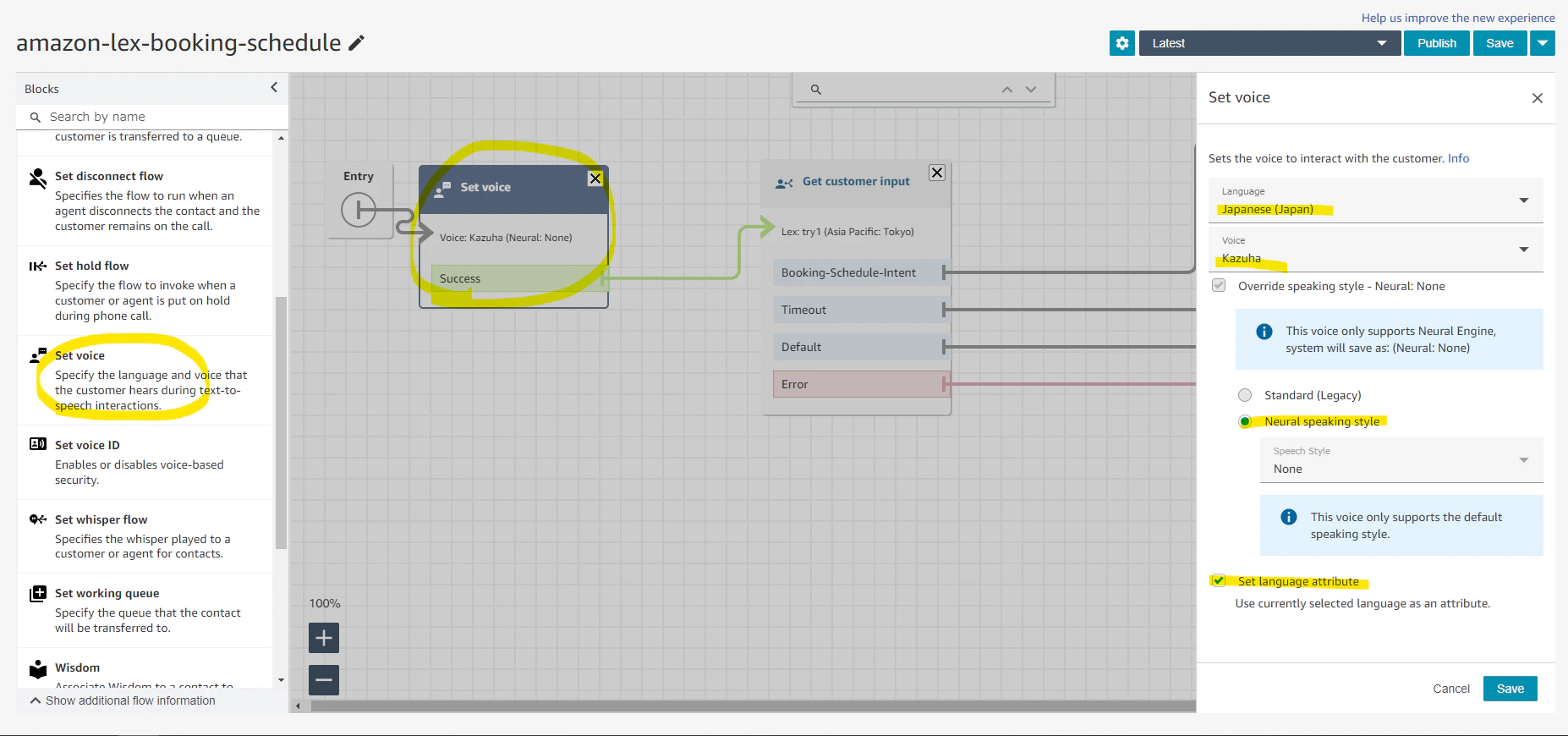The width and height of the screenshot is (1568, 736).
Task: Toggle Override speaking style checkbox
Action: tap(1219, 286)
